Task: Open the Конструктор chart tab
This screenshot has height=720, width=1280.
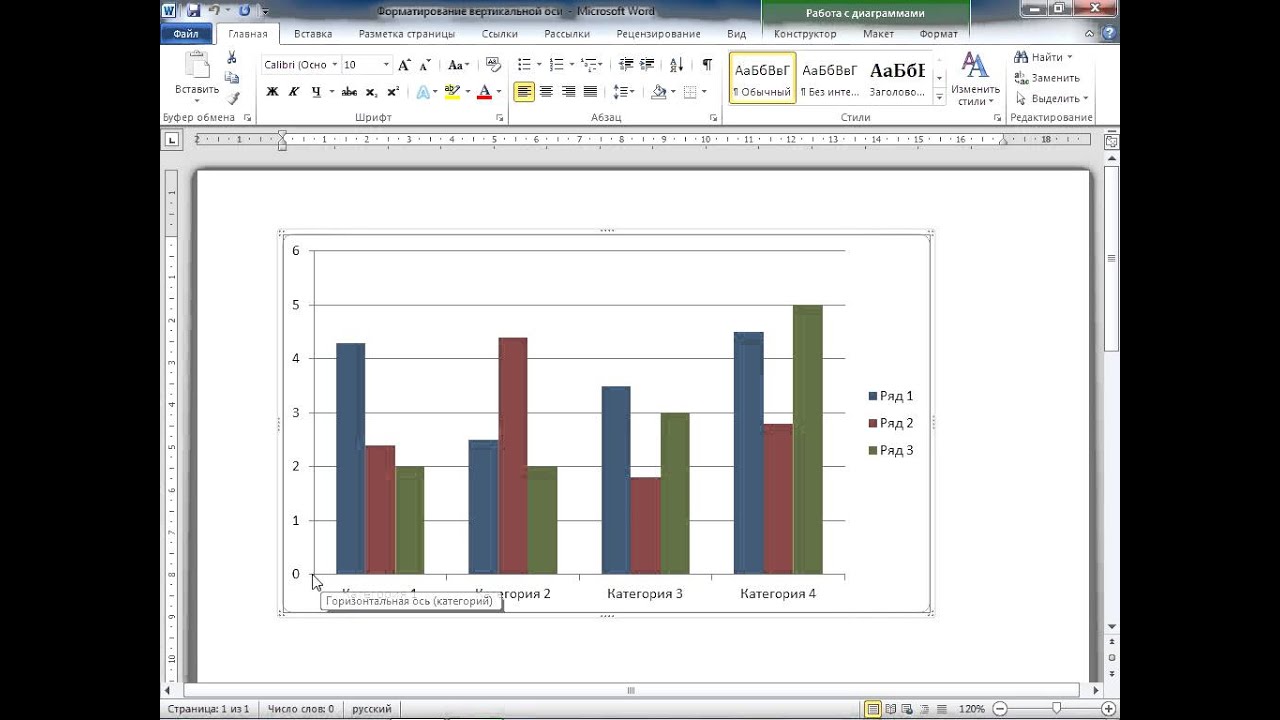Action: [x=805, y=34]
